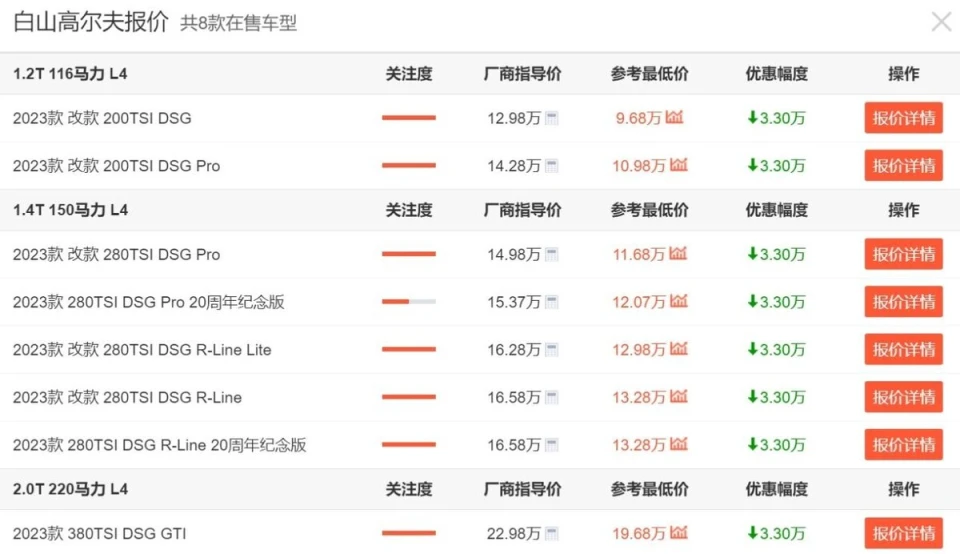Open 报价详情 for 280TSI DSG R-Line Lite
The height and width of the screenshot is (554, 960).
[x=903, y=350]
